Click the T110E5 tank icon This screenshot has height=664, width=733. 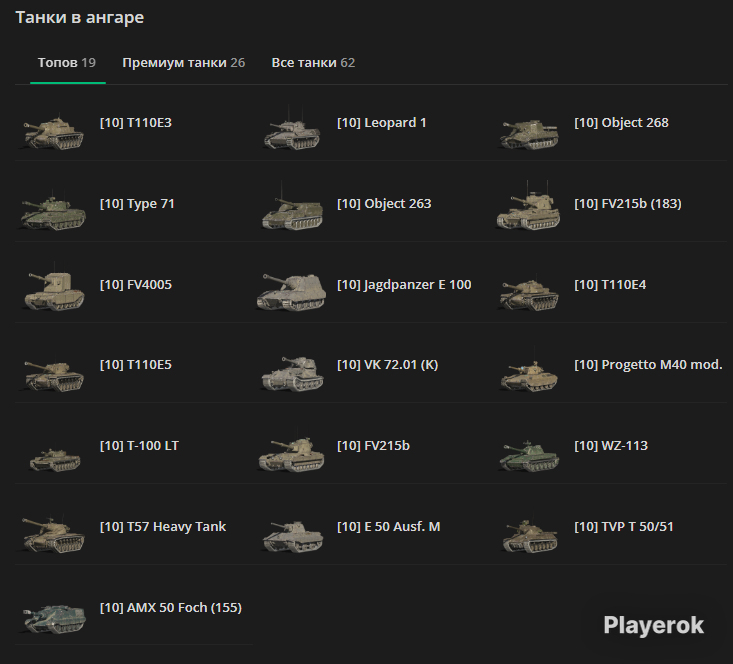click(53, 374)
